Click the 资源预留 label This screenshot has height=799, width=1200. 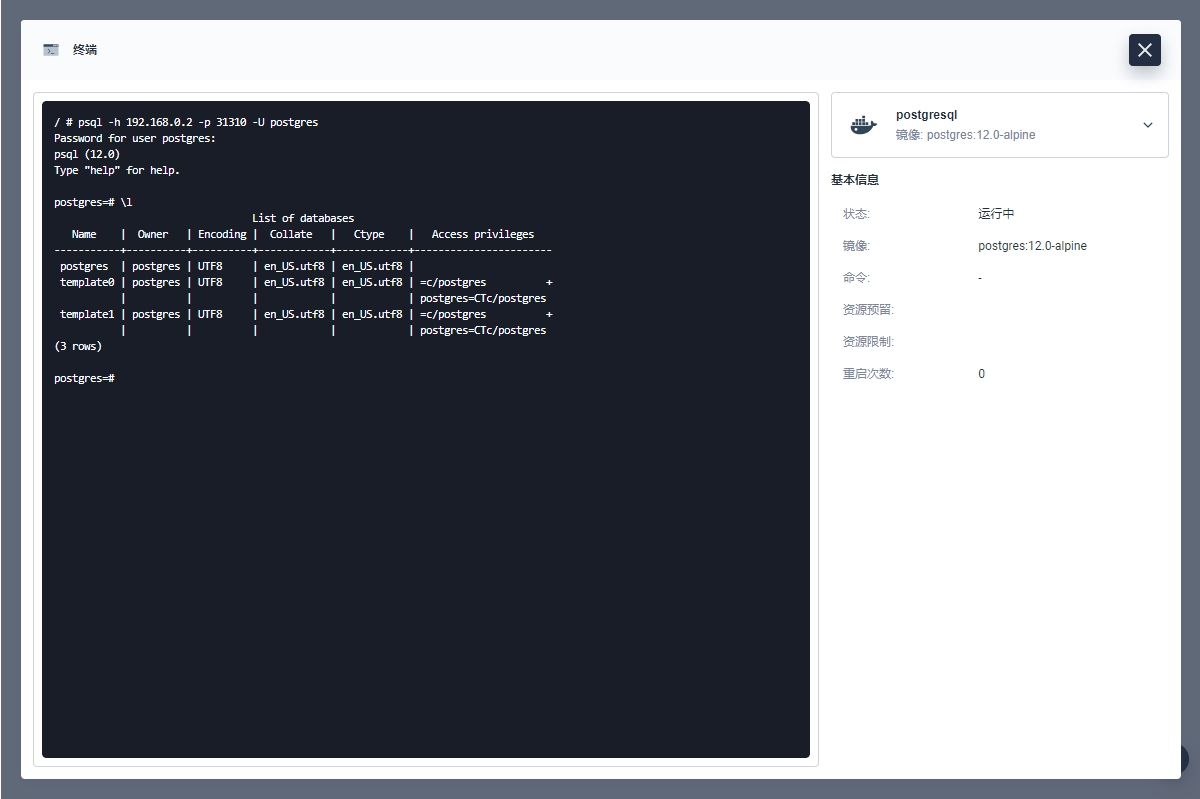point(868,310)
